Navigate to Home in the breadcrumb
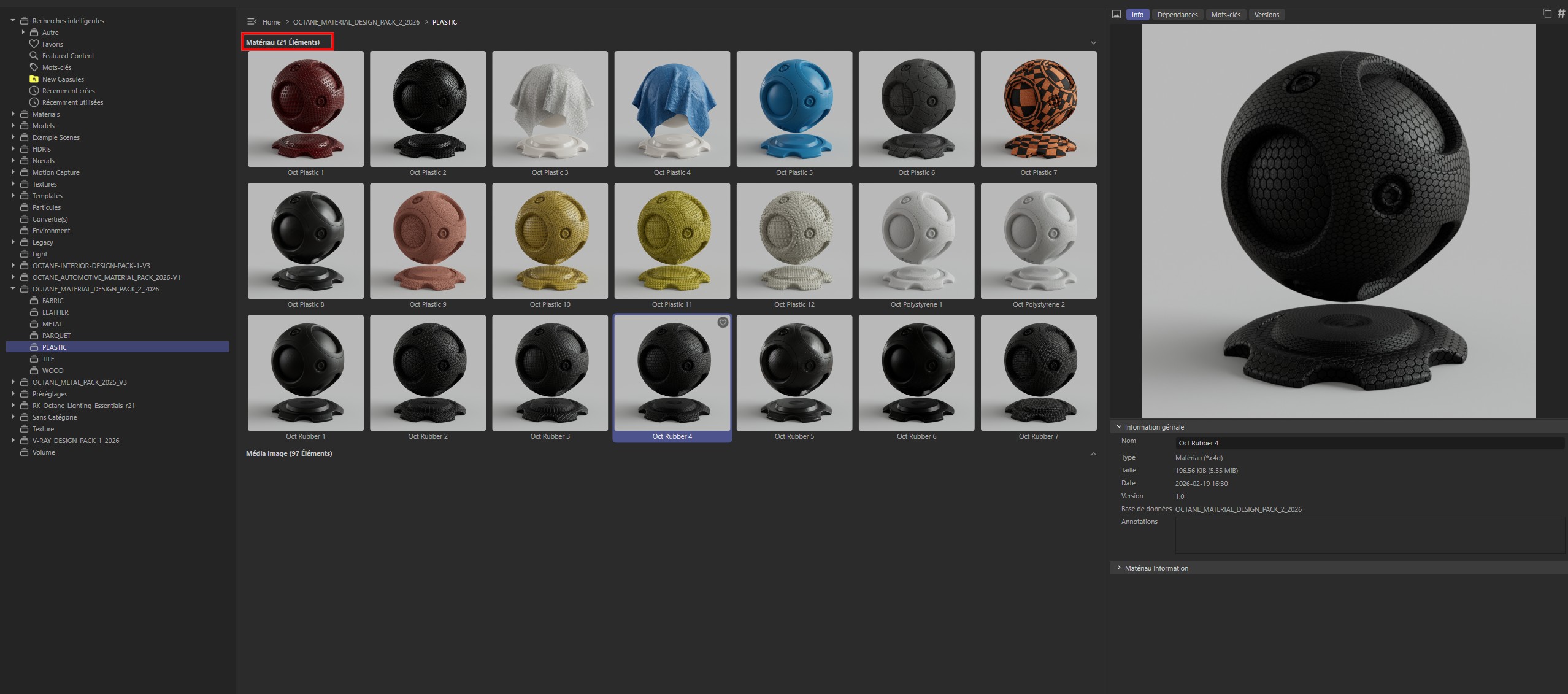This screenshot has width=1568, height=694. coord(271,21)
